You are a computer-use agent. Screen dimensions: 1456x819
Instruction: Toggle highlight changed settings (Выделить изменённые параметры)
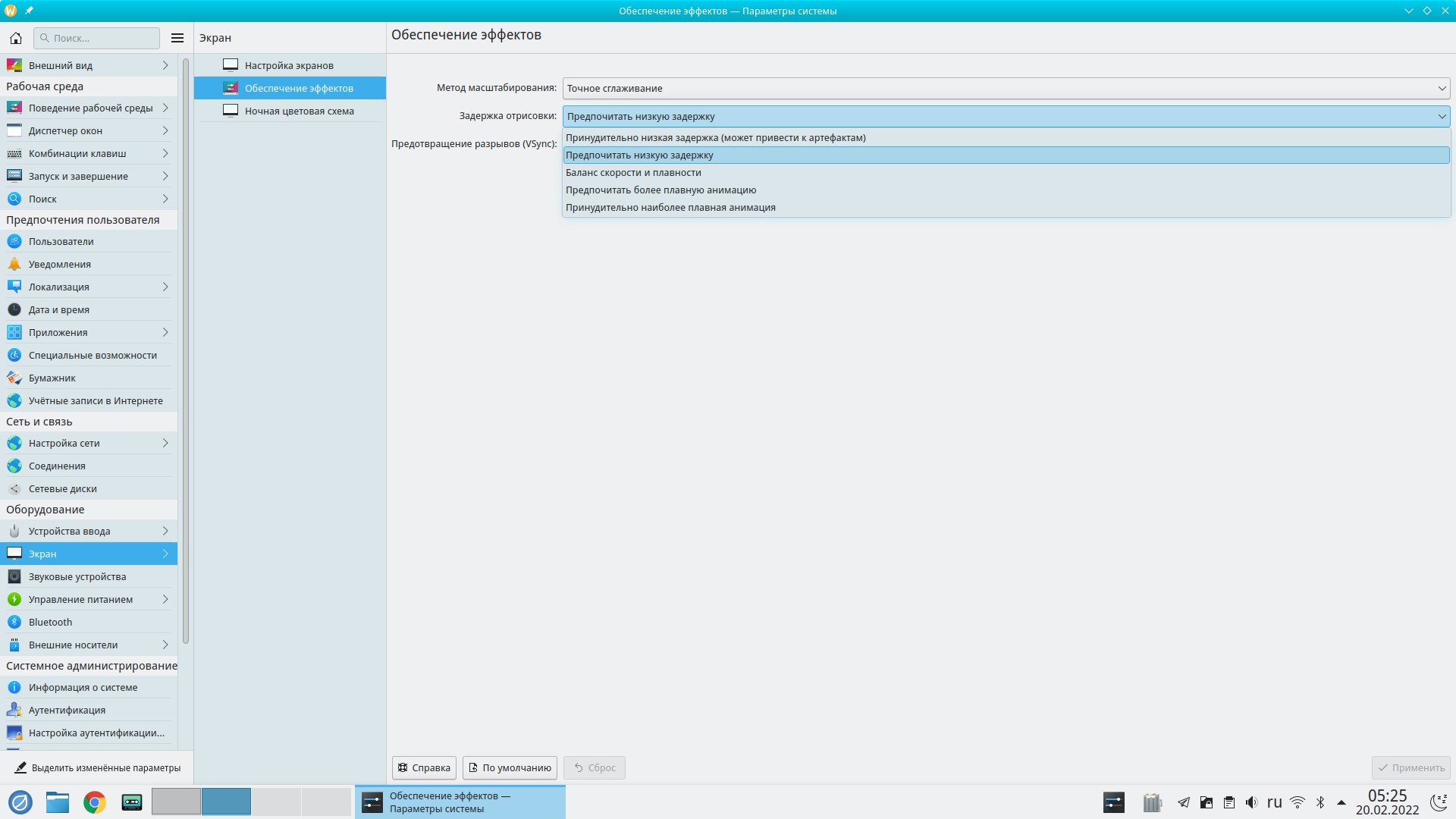coord(97,767)
